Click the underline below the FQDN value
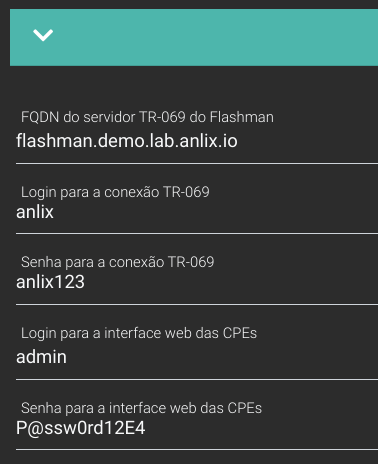378x464 pixels. click(197, 164)
